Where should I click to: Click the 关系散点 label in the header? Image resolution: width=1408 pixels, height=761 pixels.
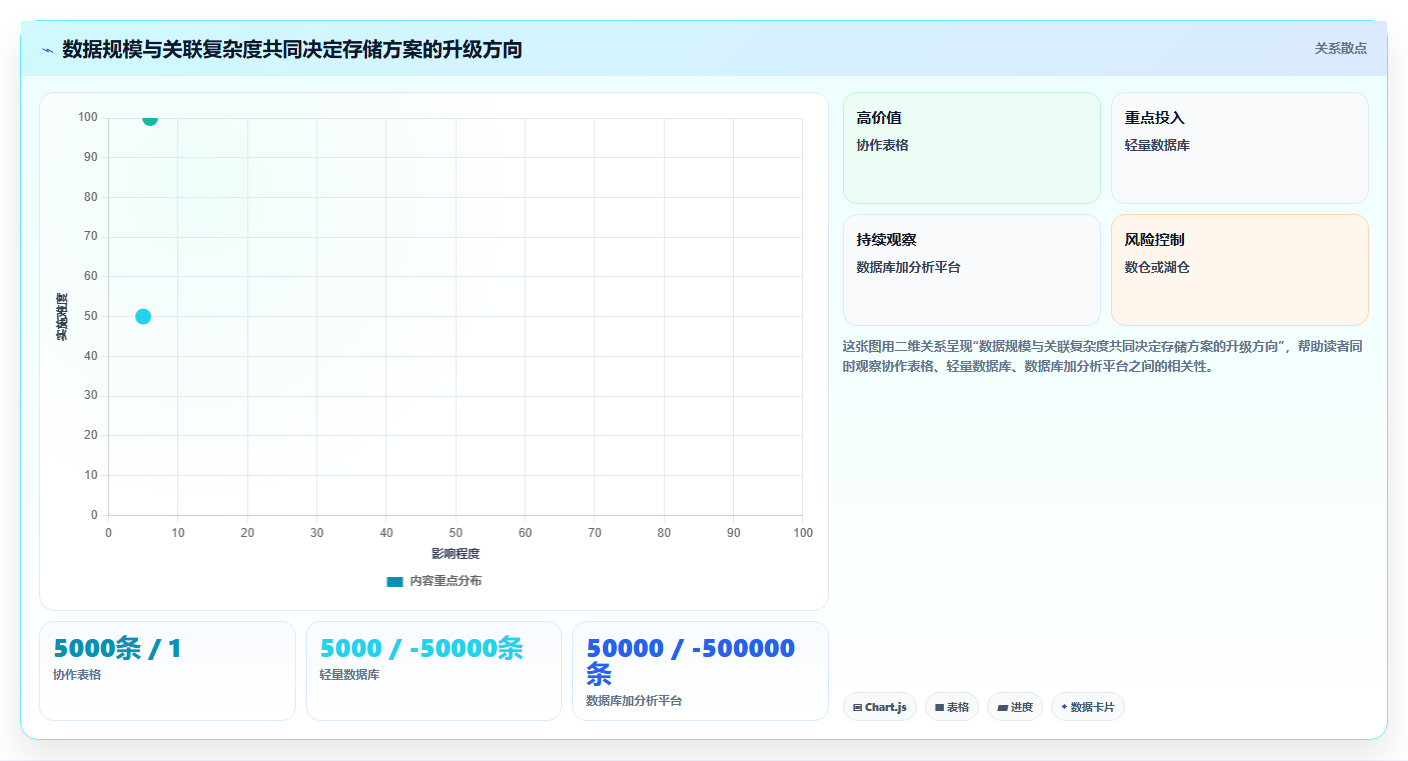(1340, 48)
